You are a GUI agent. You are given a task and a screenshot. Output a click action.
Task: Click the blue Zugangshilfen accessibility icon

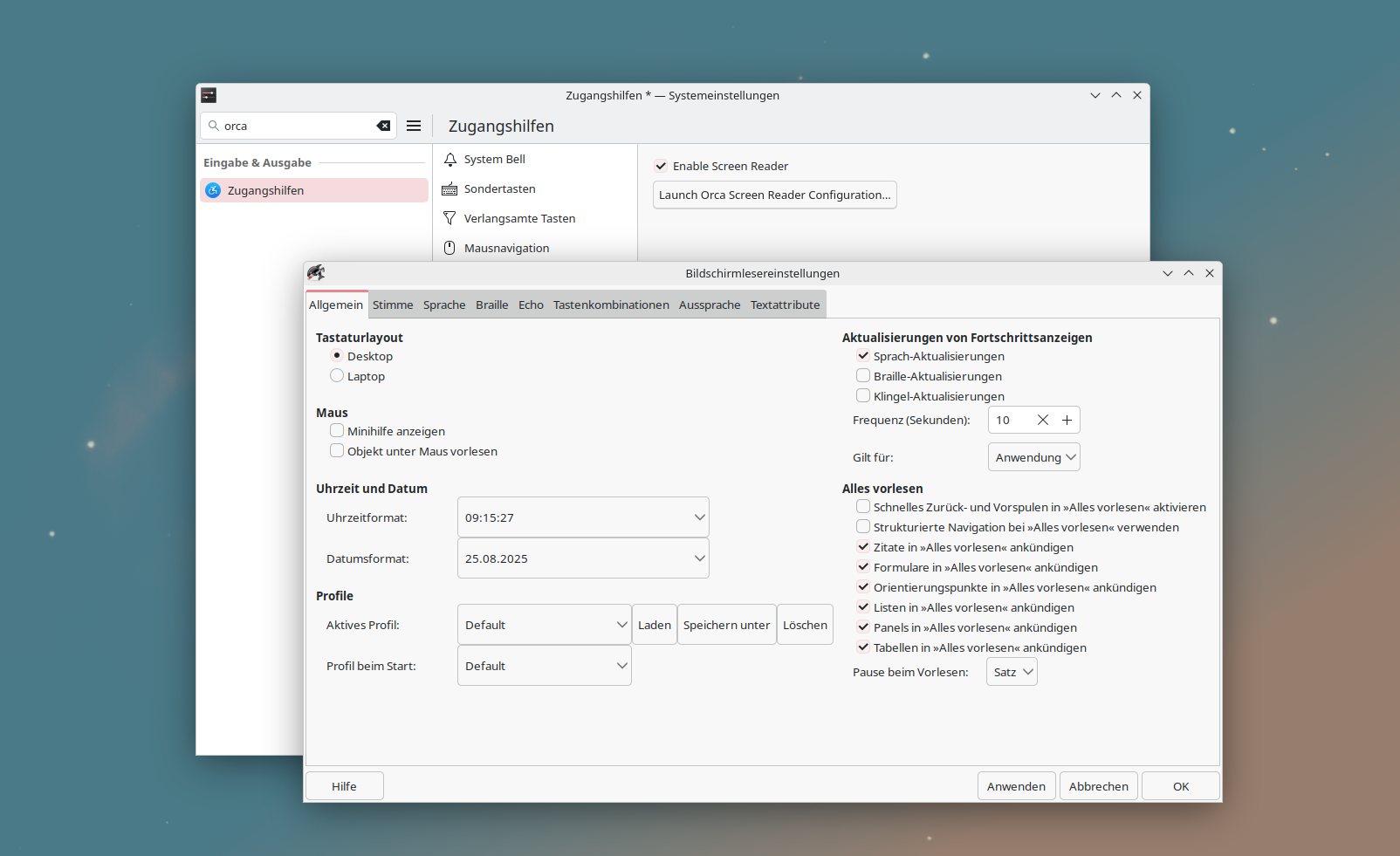click(213, 190)
